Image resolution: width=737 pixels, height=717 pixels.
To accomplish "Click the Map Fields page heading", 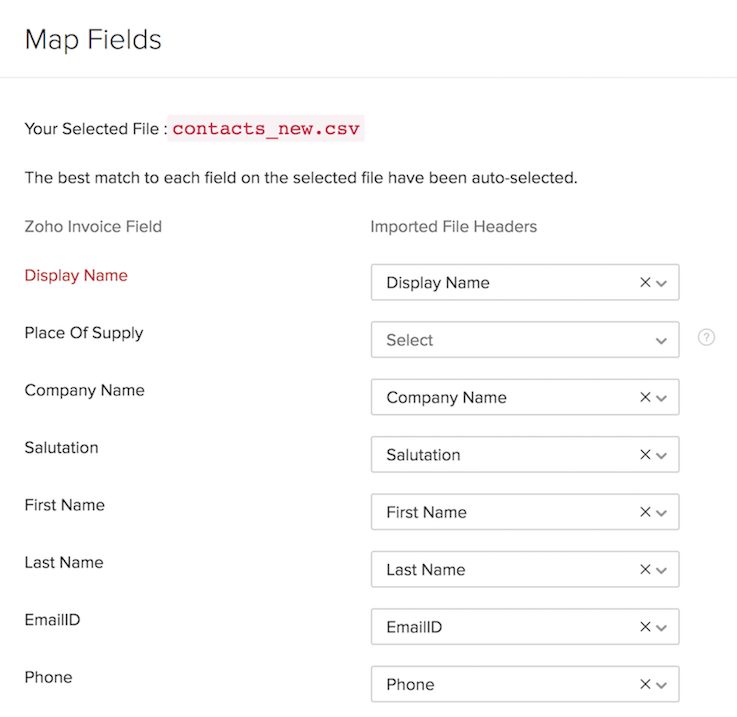I will [93, 40].
